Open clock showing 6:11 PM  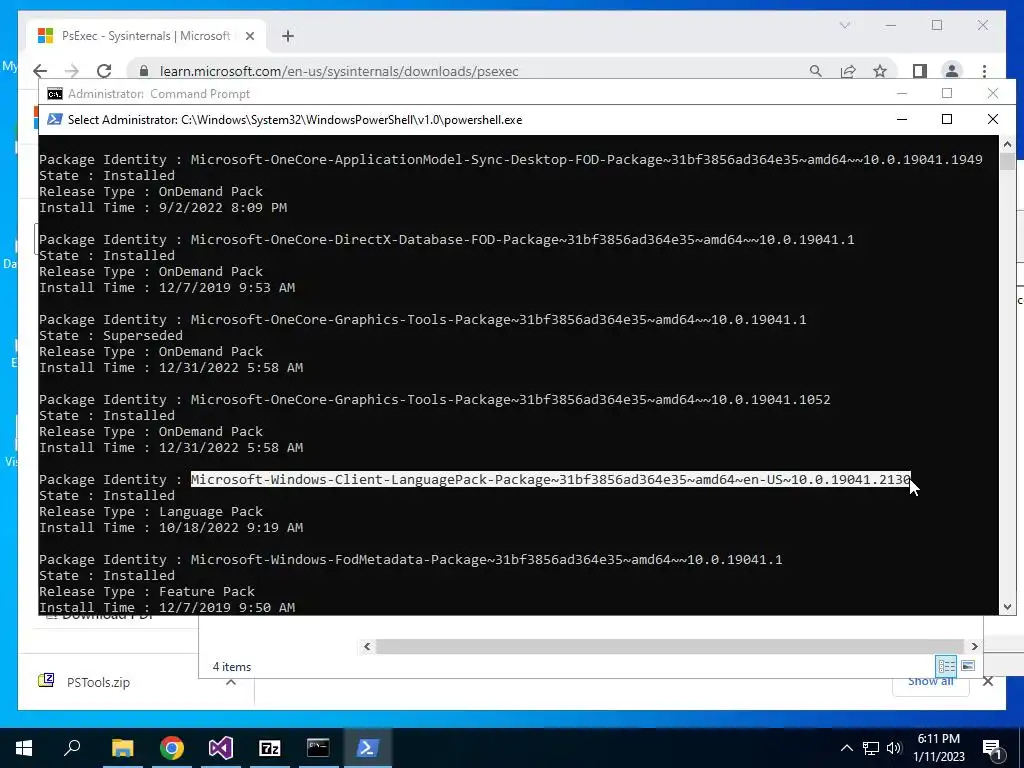pyautogui.click(x=938, y=748)
